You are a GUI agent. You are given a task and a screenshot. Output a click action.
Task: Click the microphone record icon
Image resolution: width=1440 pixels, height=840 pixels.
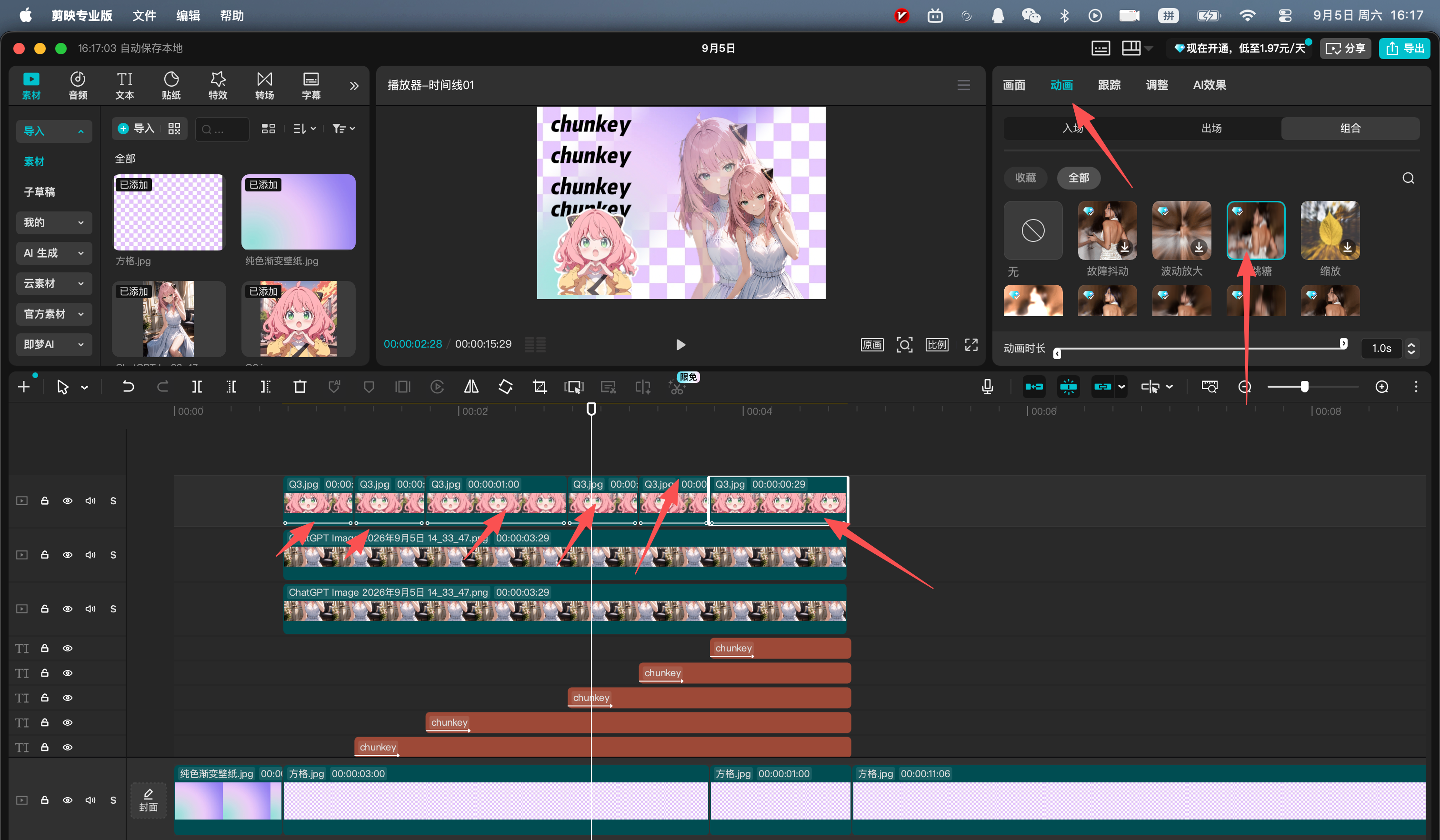click(x=988, y=387)
